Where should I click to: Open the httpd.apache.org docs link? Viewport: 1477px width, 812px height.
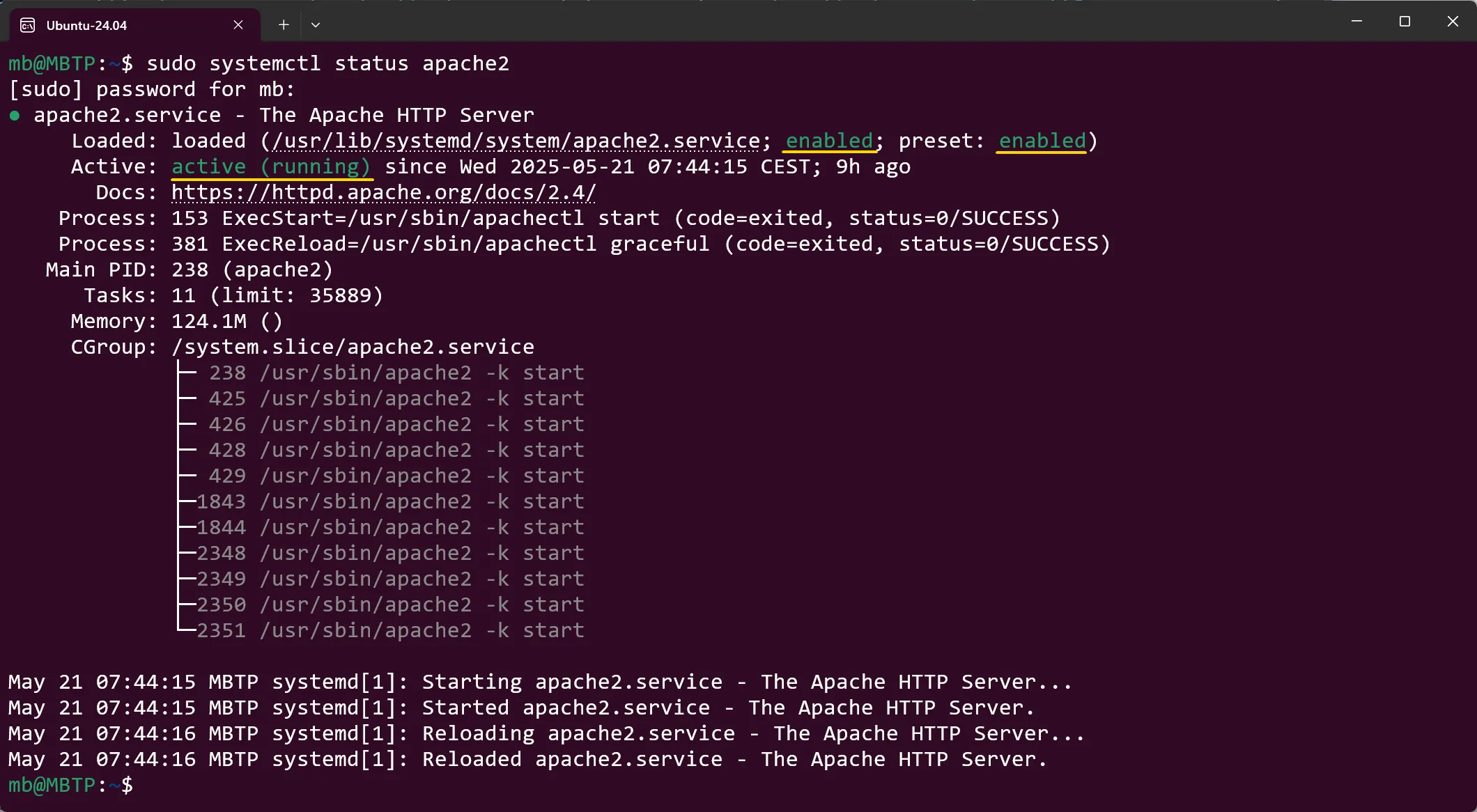pos(384,192)
